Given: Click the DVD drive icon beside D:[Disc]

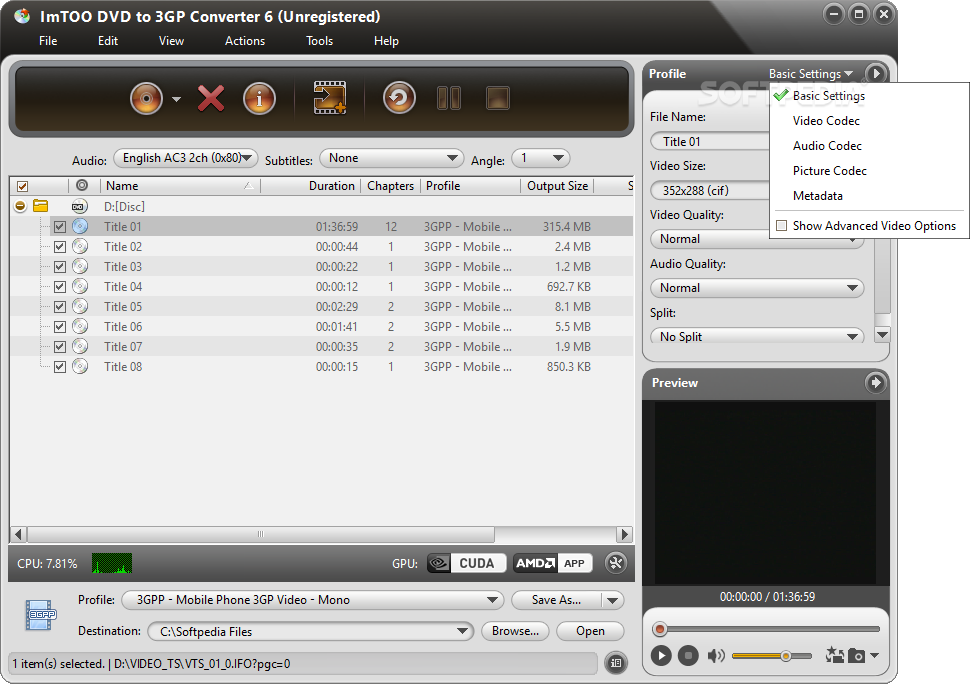Looking at the screenshot, I should click(x=80, y=207).
